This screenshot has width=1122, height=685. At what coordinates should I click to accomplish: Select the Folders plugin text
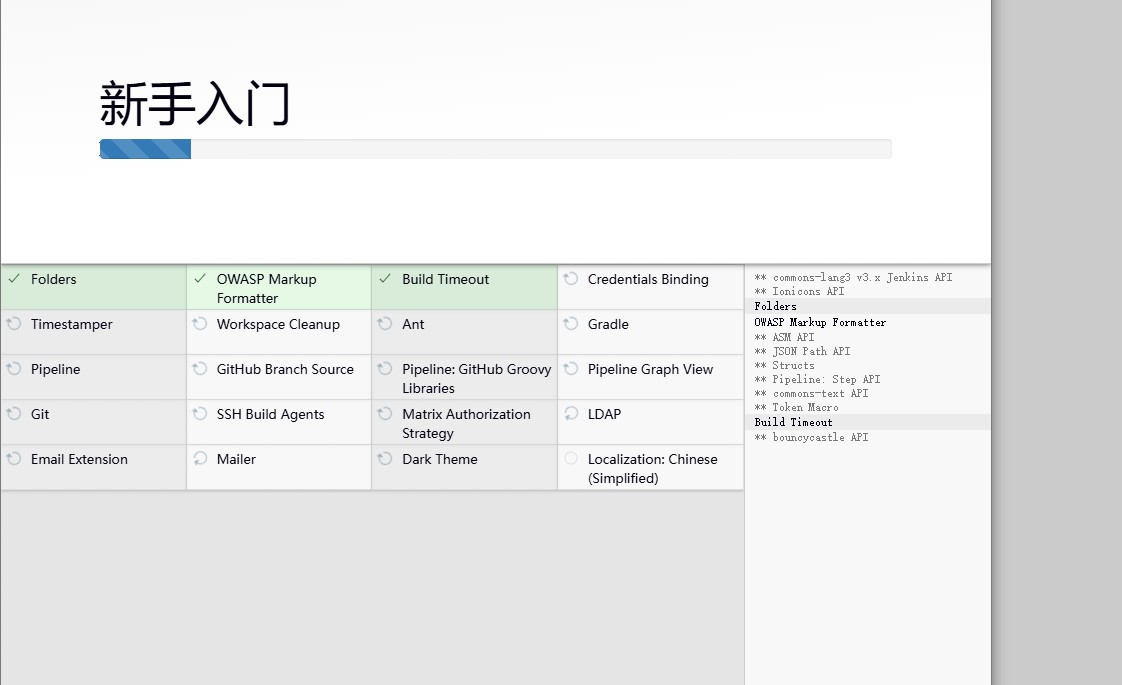point(54,279)
